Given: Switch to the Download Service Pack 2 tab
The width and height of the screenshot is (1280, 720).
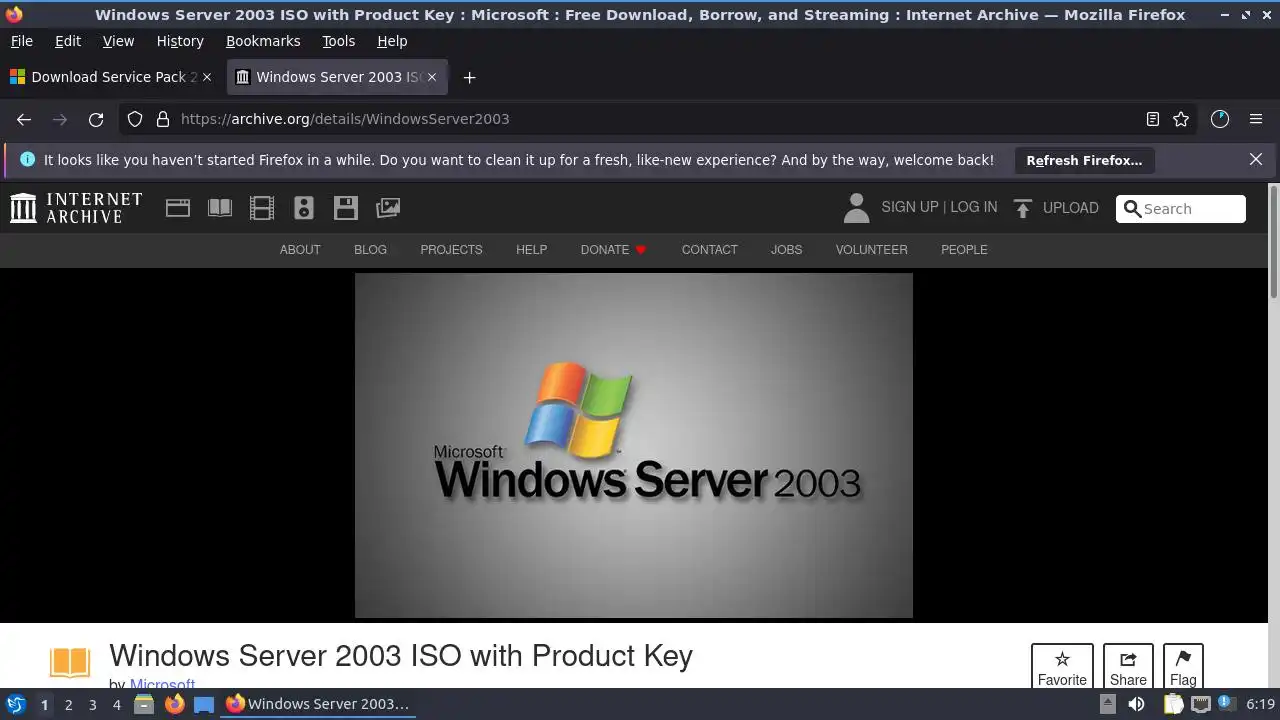Looking at the screenshot, I should 110,77.
